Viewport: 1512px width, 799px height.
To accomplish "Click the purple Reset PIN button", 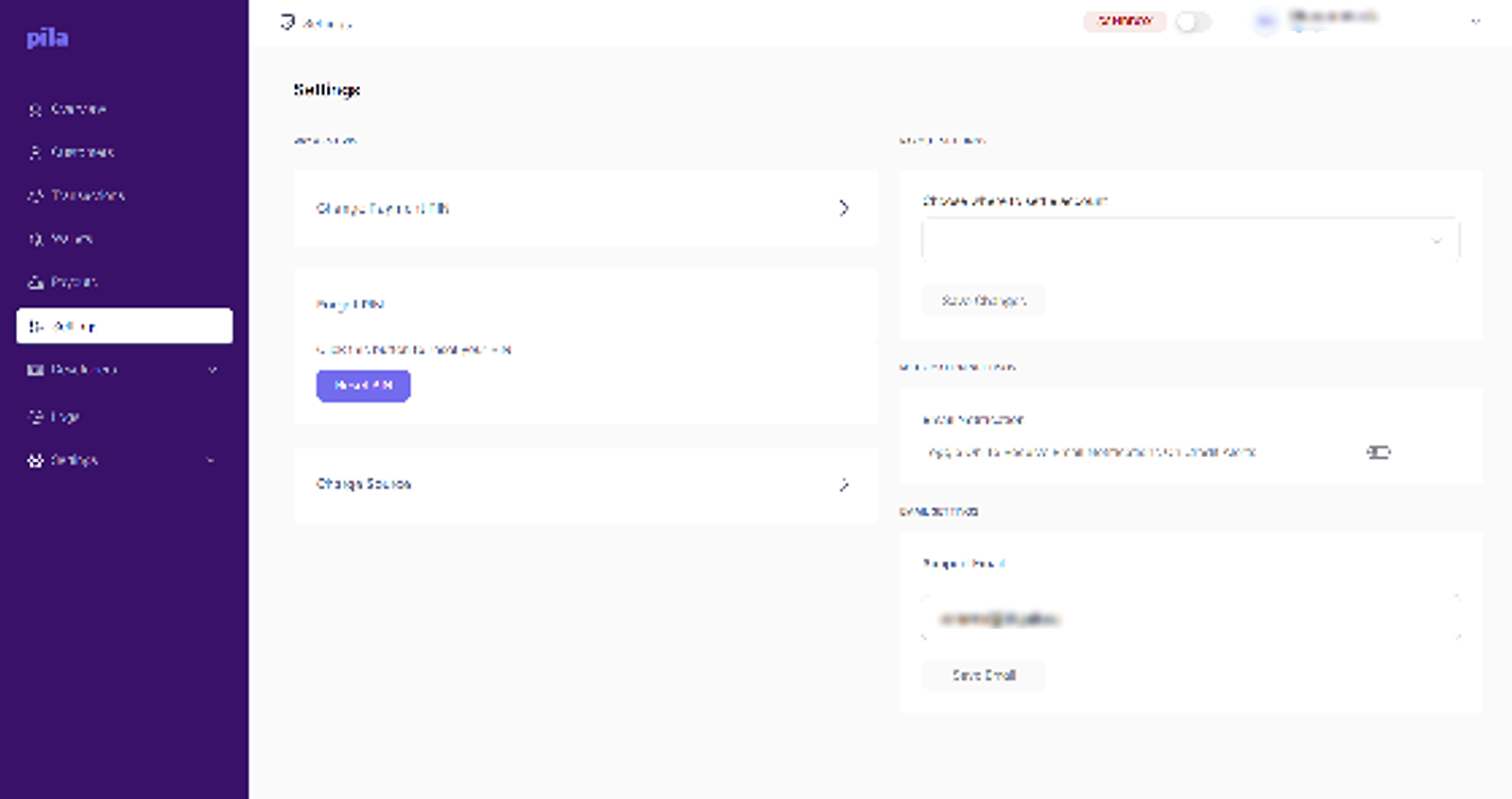I will click(x=363, y=385).
